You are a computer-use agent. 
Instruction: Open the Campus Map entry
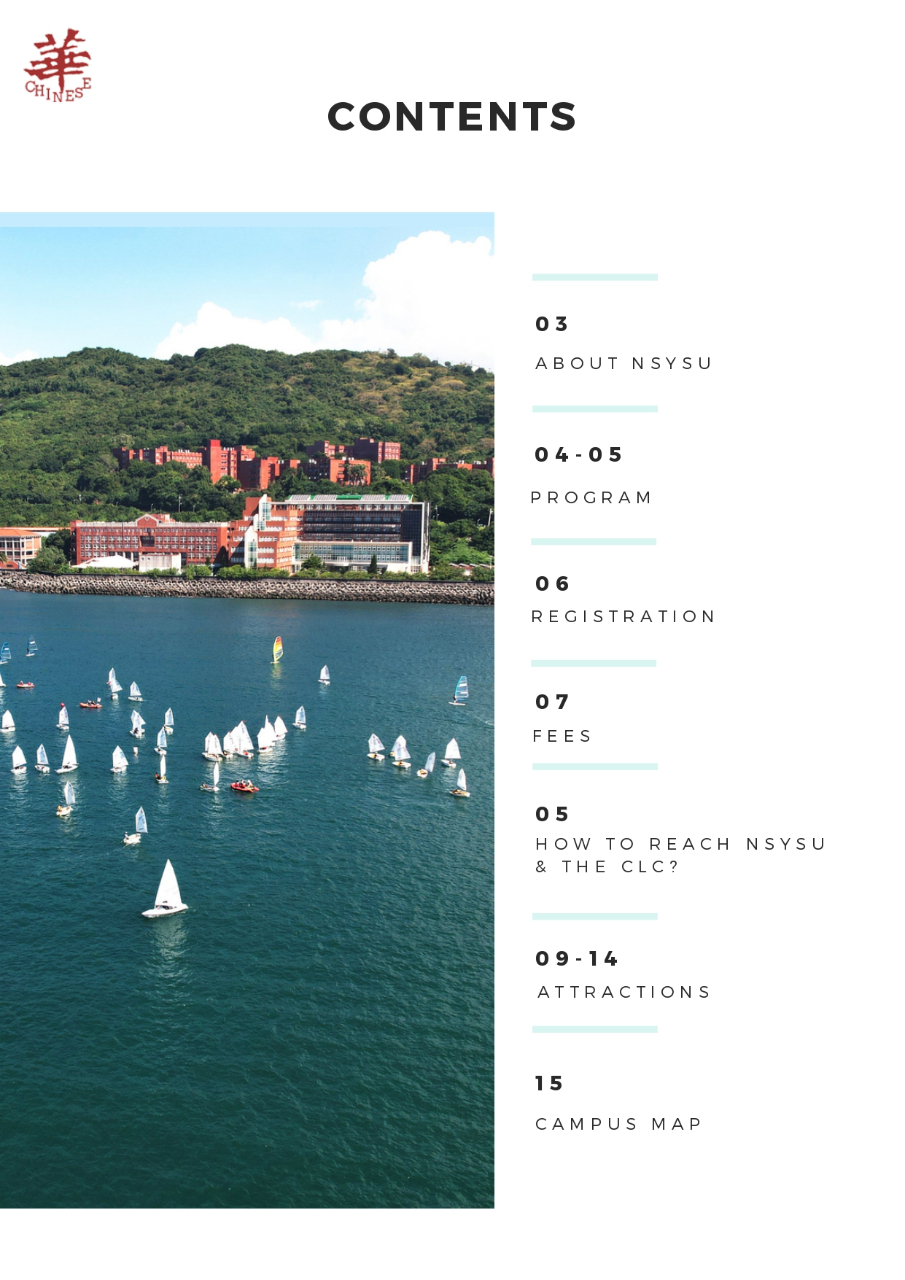[x=619, y=1124]
